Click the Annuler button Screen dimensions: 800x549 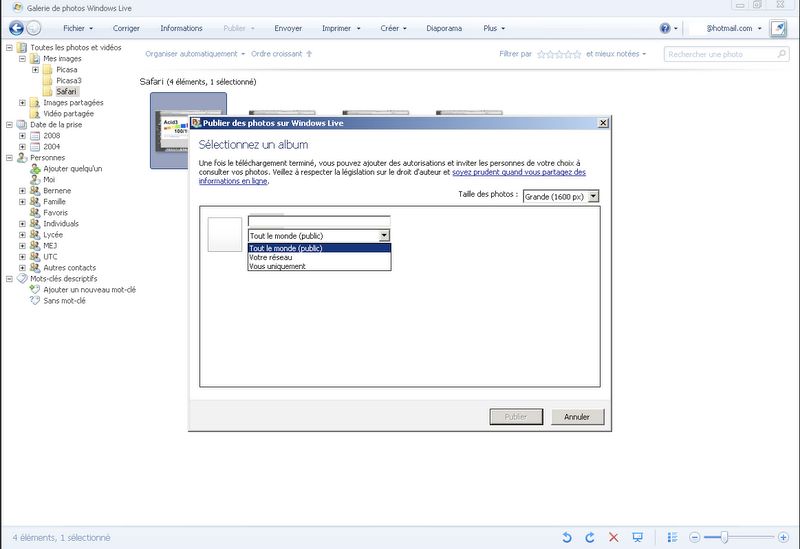coord(577,417)
